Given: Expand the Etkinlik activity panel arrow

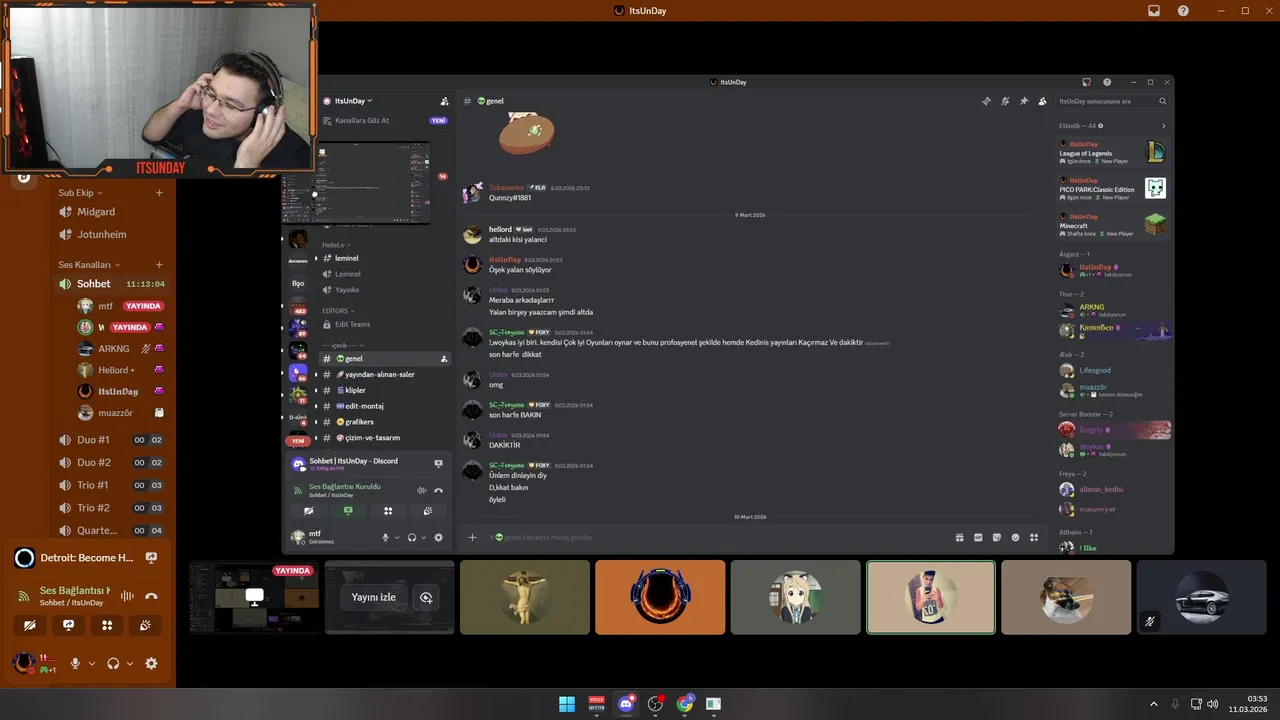Looking at the screenshot, I should 1163,126.
